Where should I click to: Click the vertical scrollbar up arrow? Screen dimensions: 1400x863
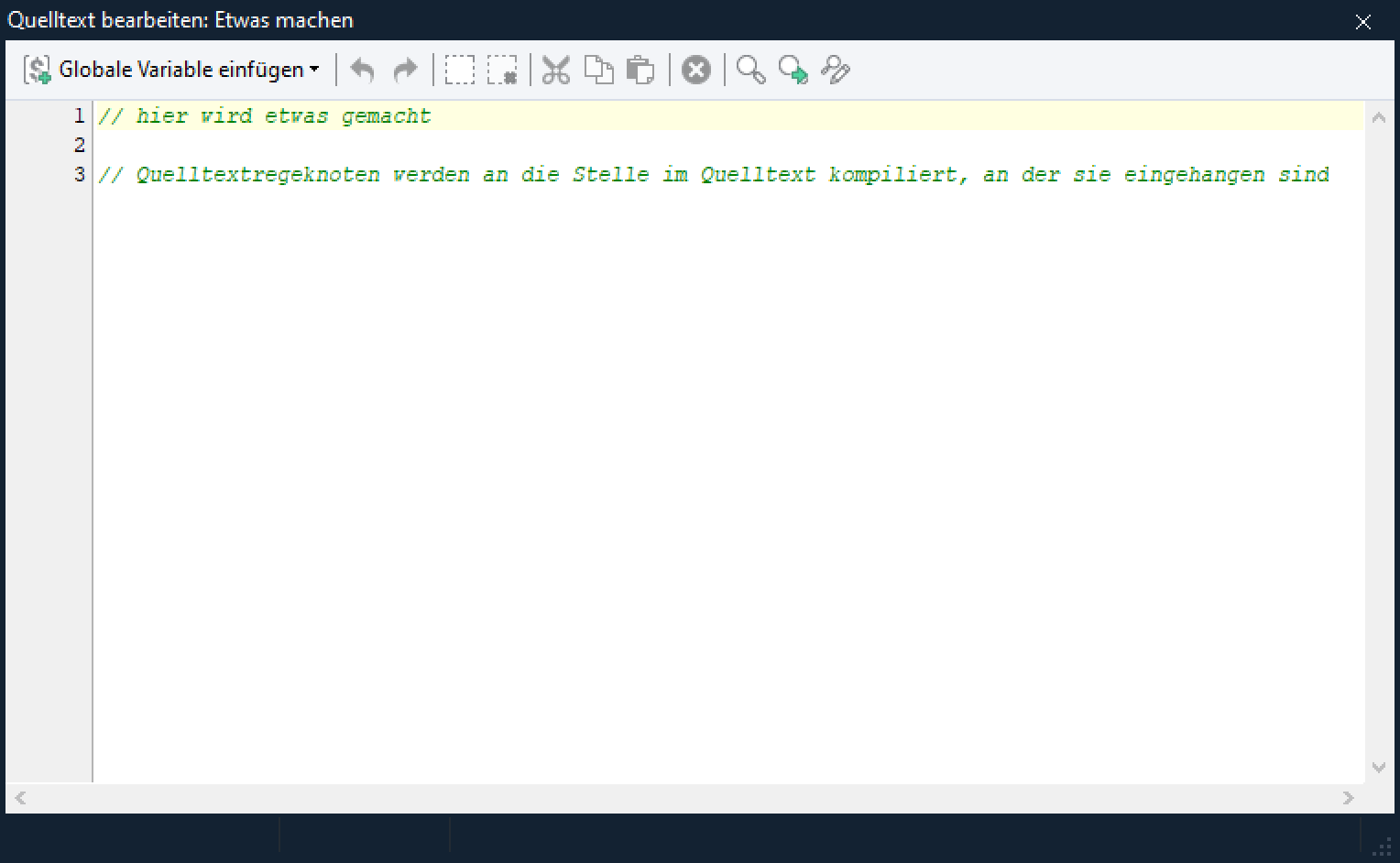pyautogui.click(x=1378, y=118)
